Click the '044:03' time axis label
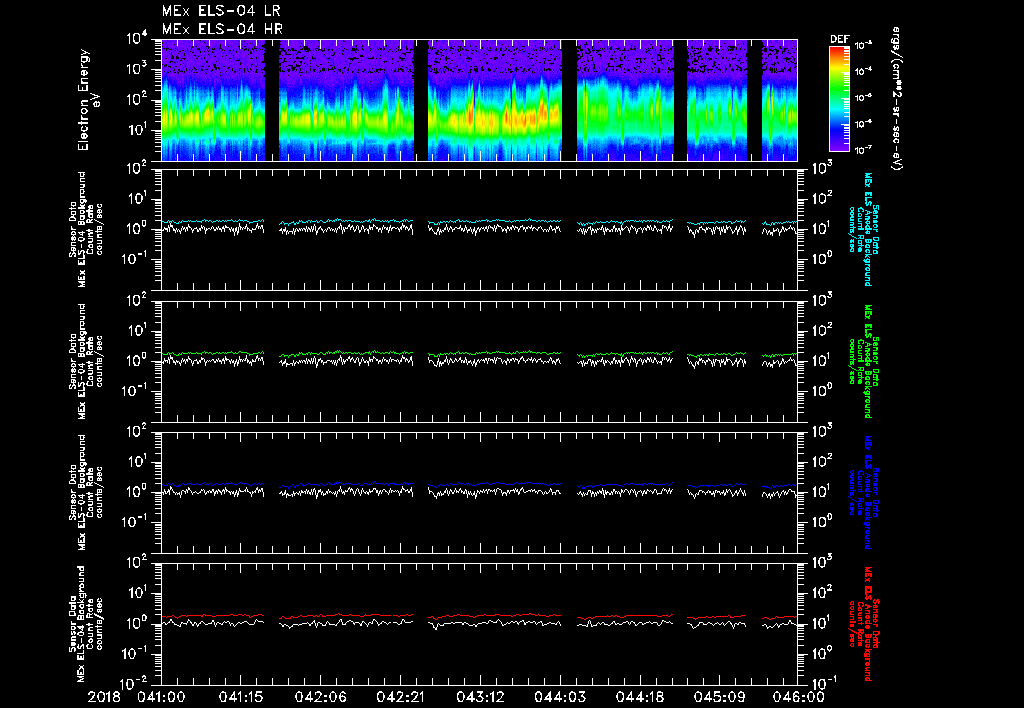The image size is (1024, 708). coord(559,698)
